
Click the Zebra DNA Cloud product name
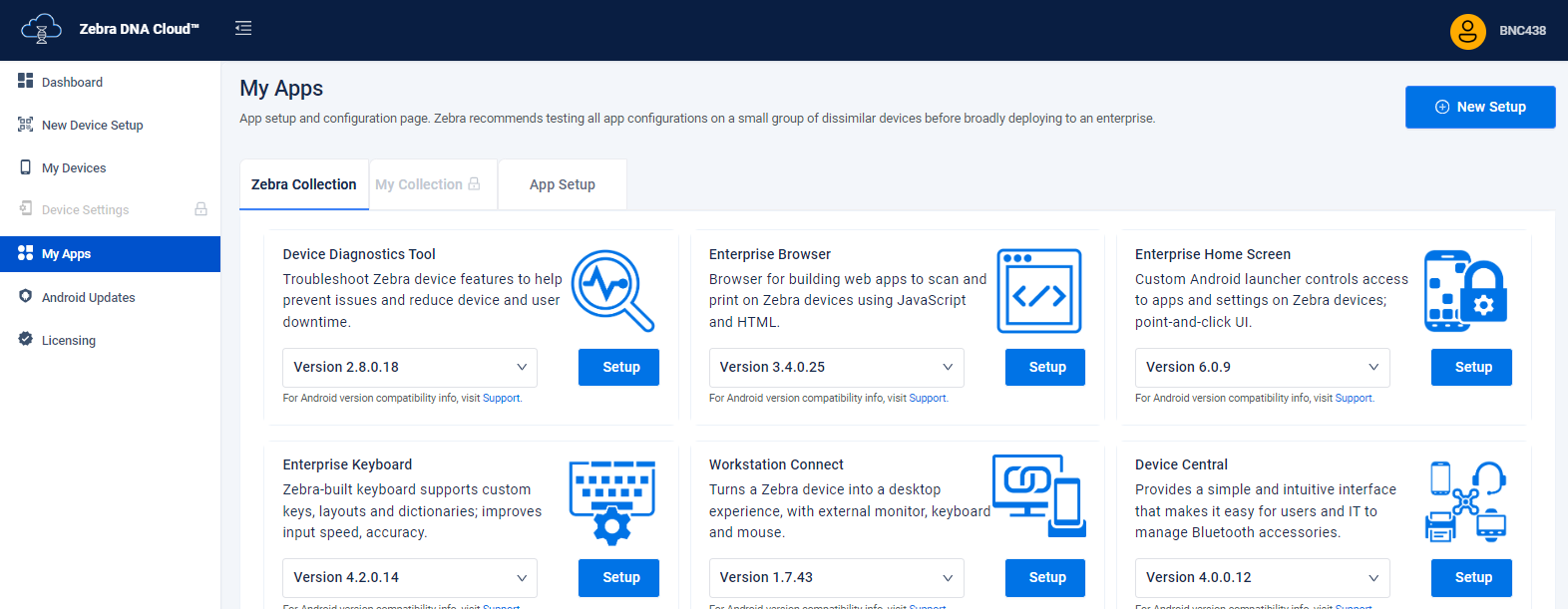139,29
